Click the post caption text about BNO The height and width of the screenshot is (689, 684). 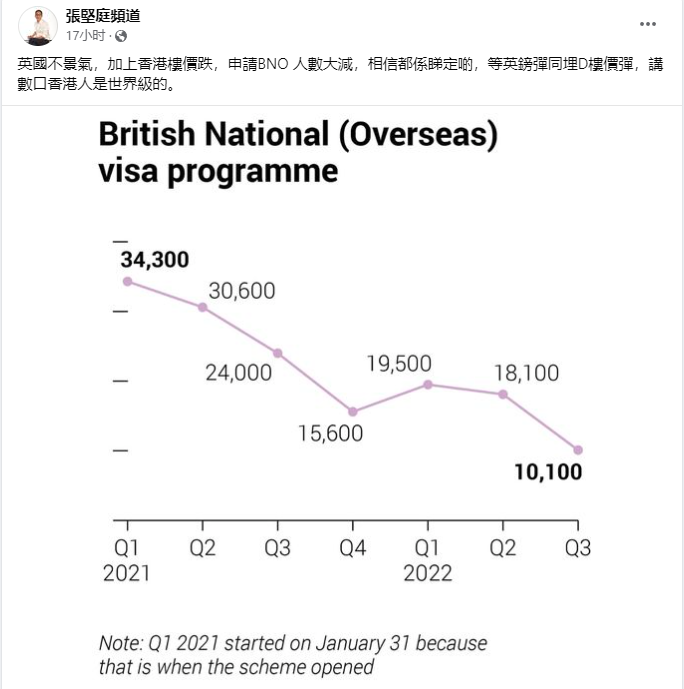[340, 73]
